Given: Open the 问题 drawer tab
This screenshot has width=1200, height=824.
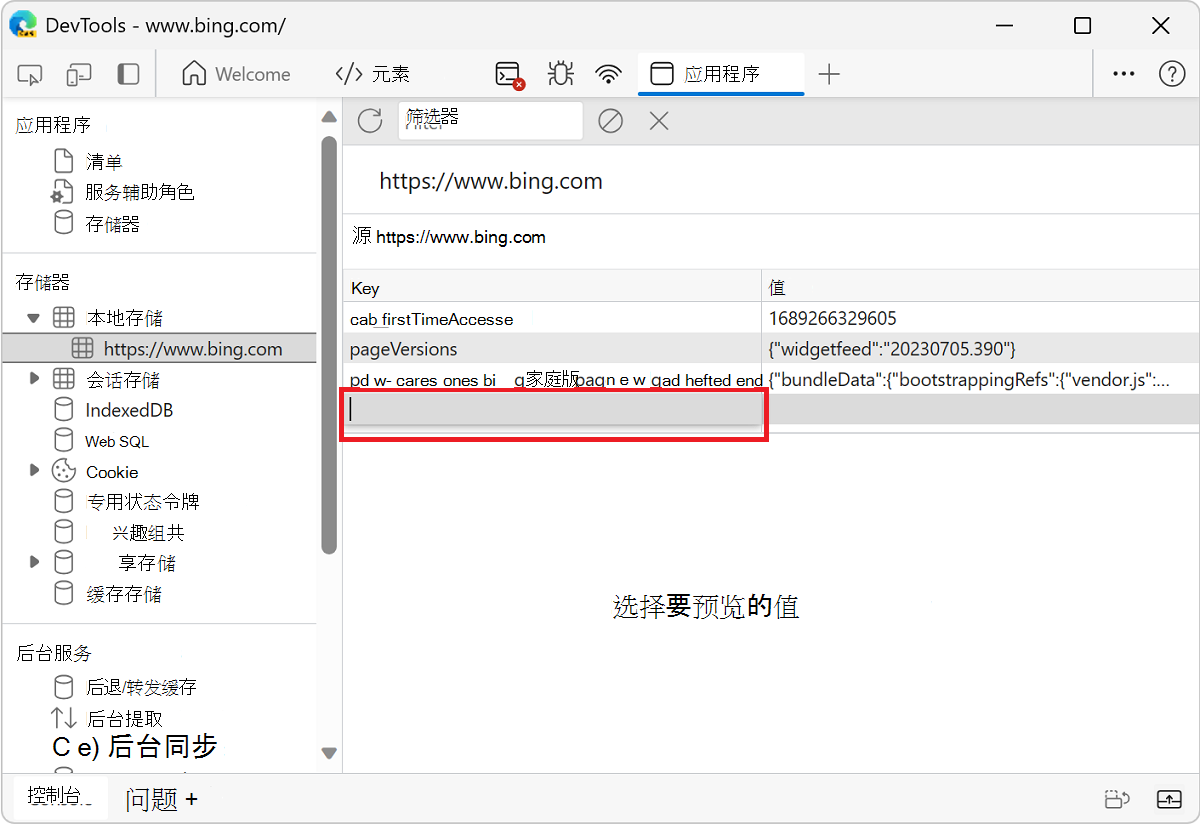Looking at the screenshot, I should tap(152, 799).
